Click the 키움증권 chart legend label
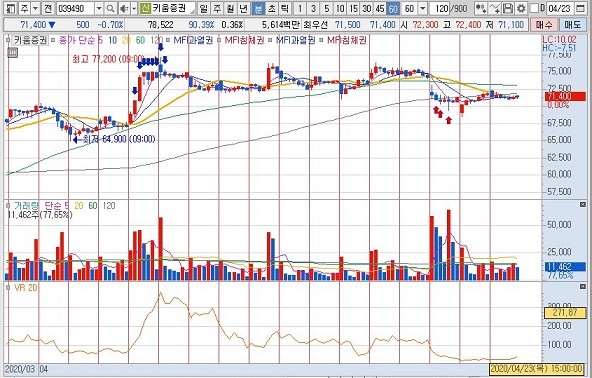 click(x=30, y=40)
